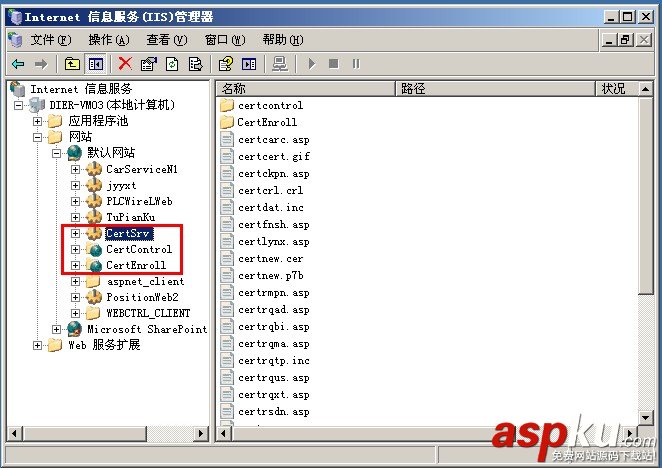Viewport: 662px width, 468px height.
Task: Restore the inner MMC child window
Action: click(625, 40)
